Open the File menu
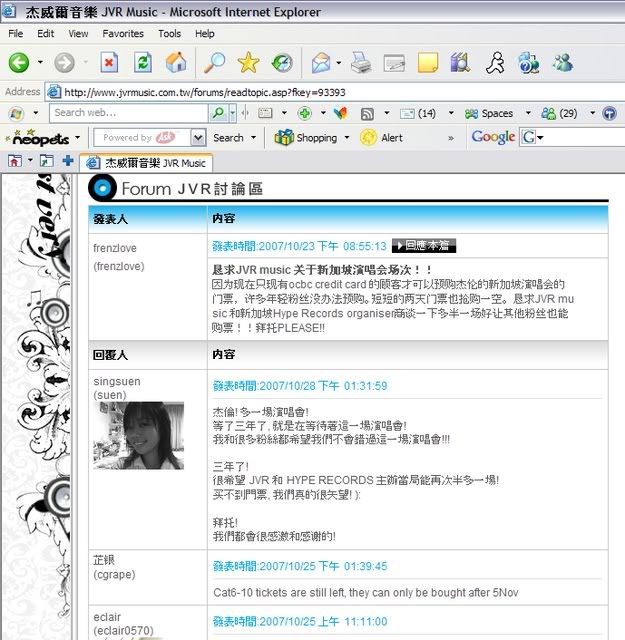 [x=16, y=33]
